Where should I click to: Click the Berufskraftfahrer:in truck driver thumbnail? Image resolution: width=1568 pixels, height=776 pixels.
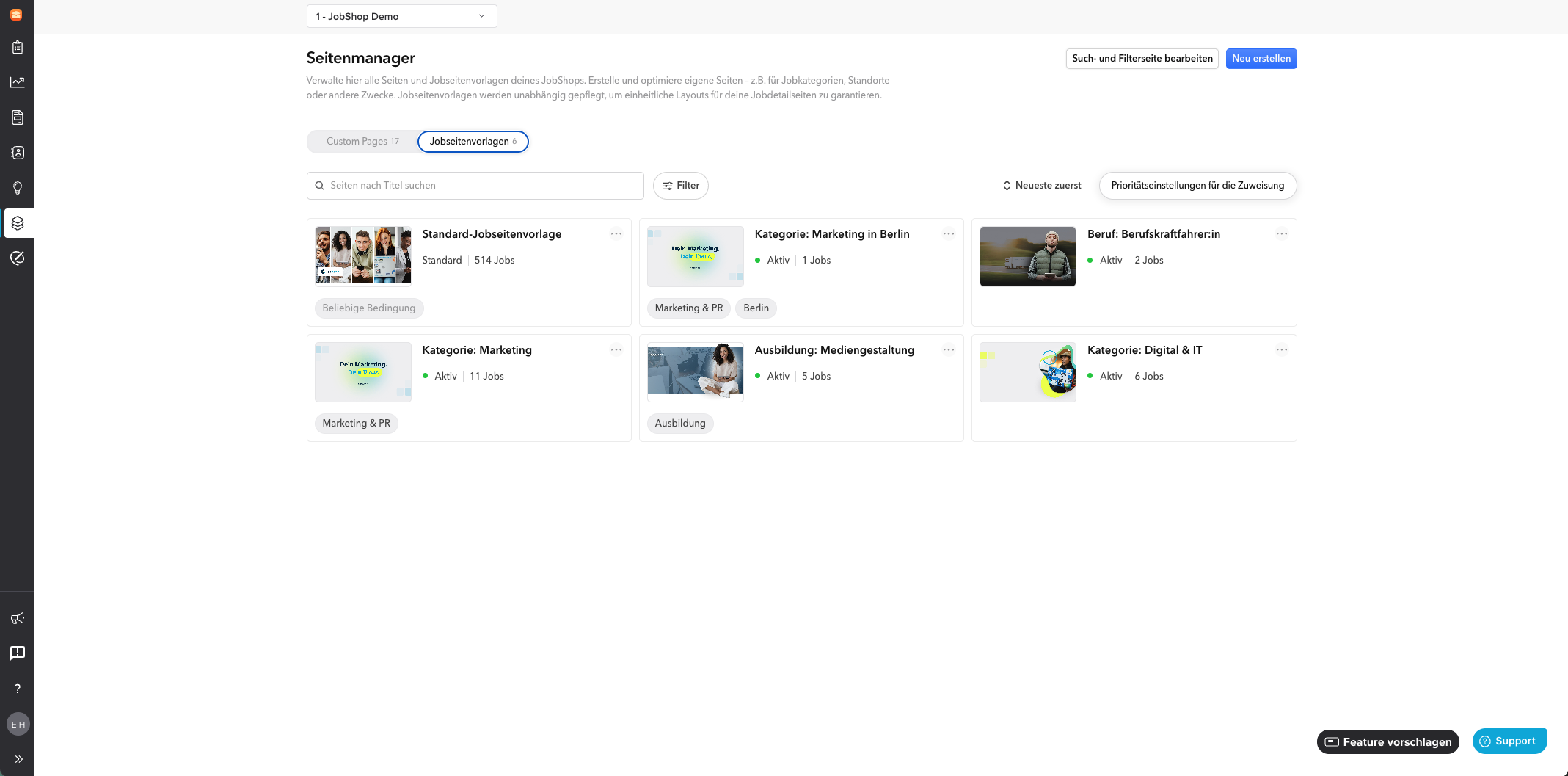(1028, 256)
